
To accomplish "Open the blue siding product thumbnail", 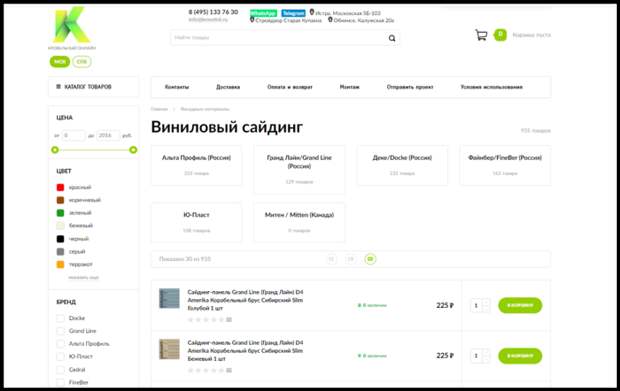I will tap(169, 298).
